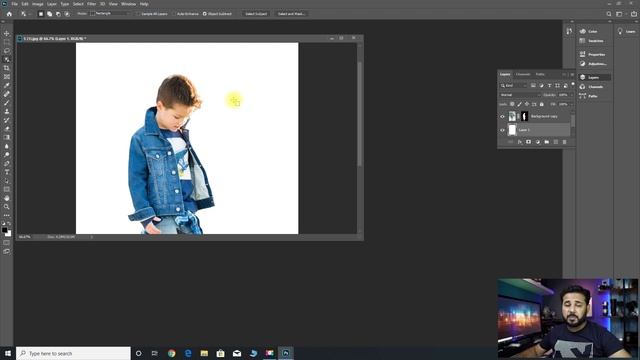Select the Lasso tool

[7, 51]
